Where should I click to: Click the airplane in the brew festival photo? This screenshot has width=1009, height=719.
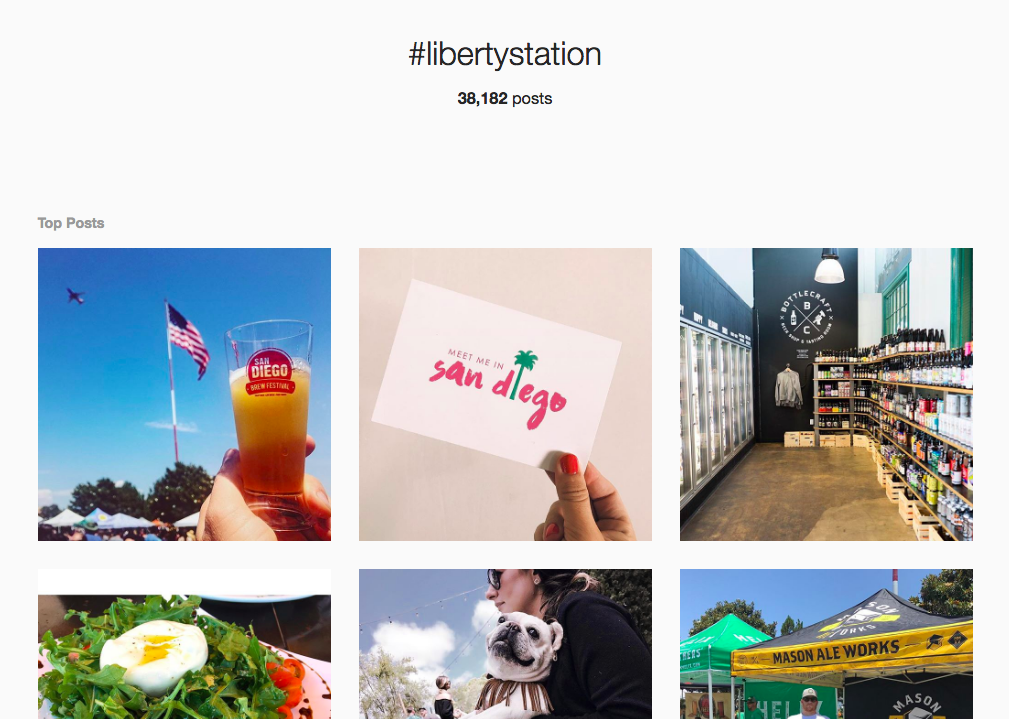click(75, 295)
